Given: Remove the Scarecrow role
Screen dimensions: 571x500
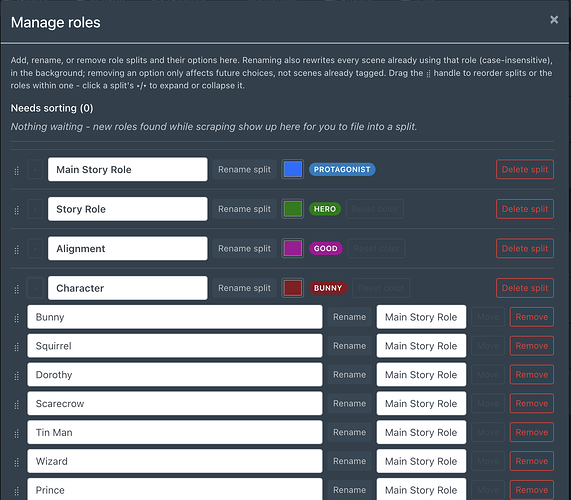Looking at the screenshot, I should [x=532, y=403].
